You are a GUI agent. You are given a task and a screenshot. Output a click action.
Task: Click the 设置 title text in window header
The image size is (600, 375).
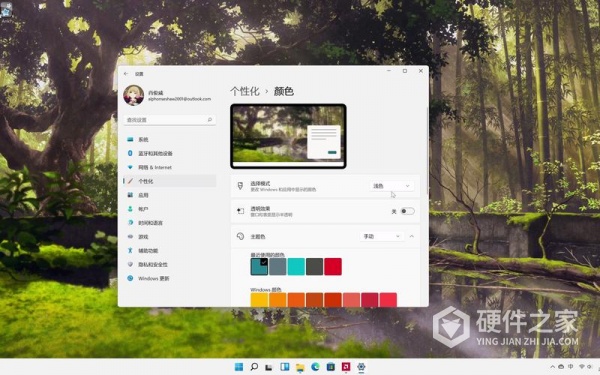pyautogui.click(x=139, y=74)
